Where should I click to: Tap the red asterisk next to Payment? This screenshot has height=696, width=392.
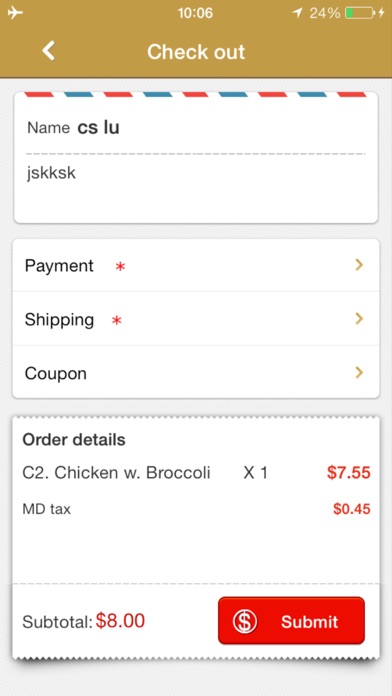(x=120, y=267)
